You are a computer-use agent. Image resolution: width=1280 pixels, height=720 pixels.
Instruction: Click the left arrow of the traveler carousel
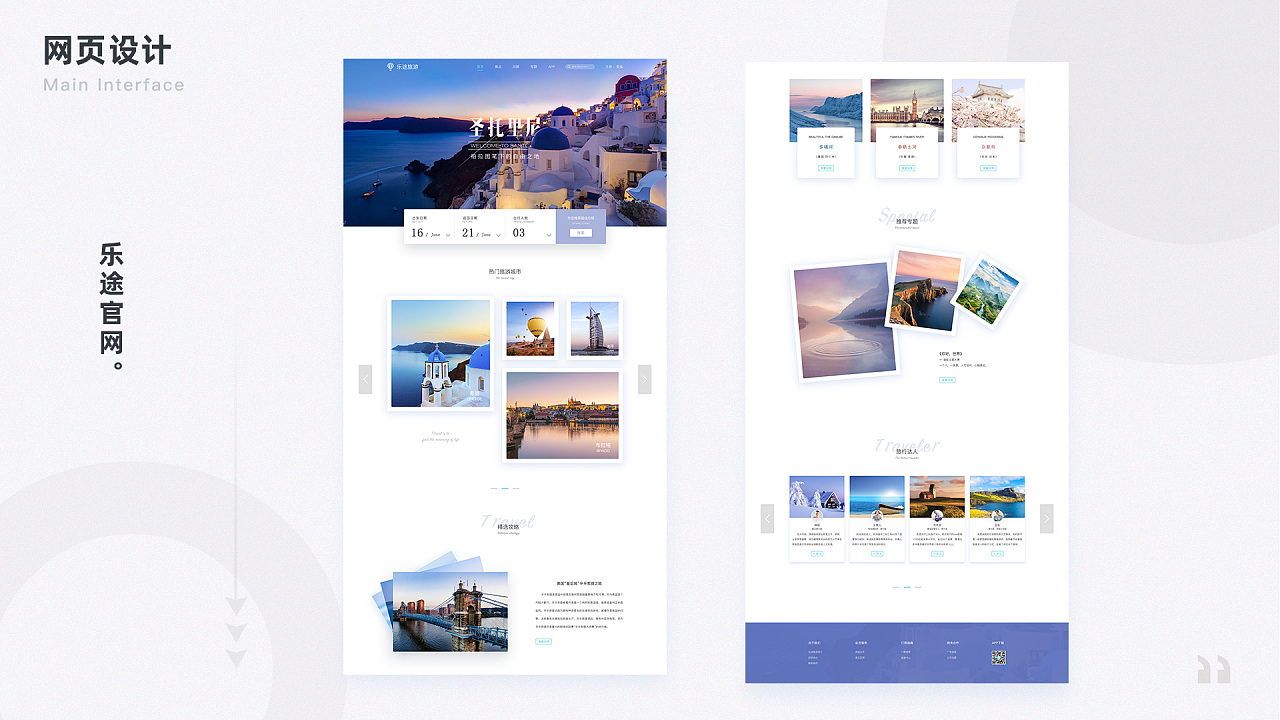click(x=767, y=518)
